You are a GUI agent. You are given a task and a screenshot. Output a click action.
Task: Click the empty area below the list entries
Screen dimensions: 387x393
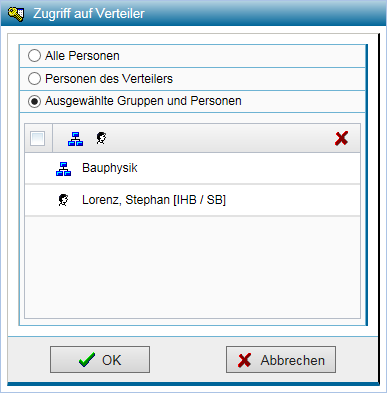click(192, 267)
